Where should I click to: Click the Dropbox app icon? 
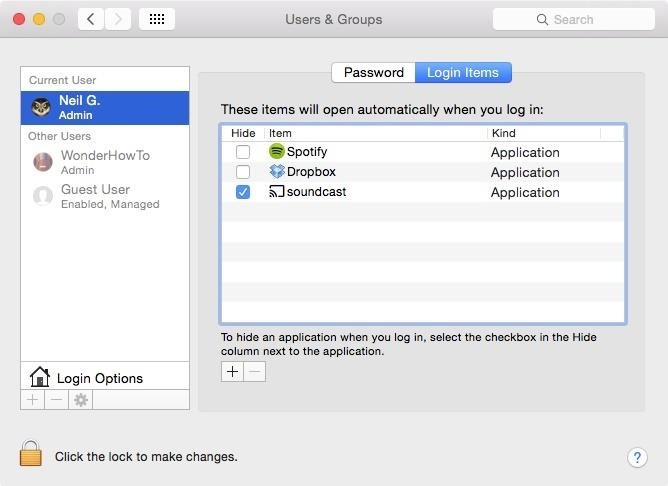point(277,171)
